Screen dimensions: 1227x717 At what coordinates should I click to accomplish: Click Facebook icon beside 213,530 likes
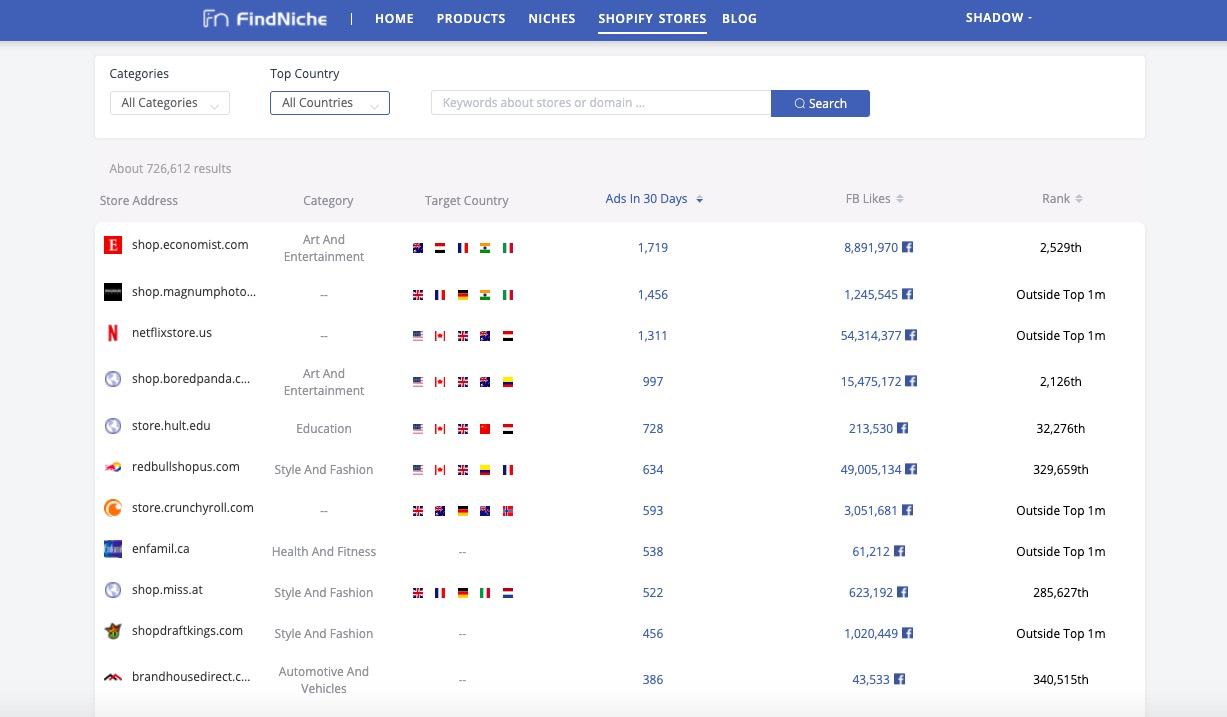[902, 428]
